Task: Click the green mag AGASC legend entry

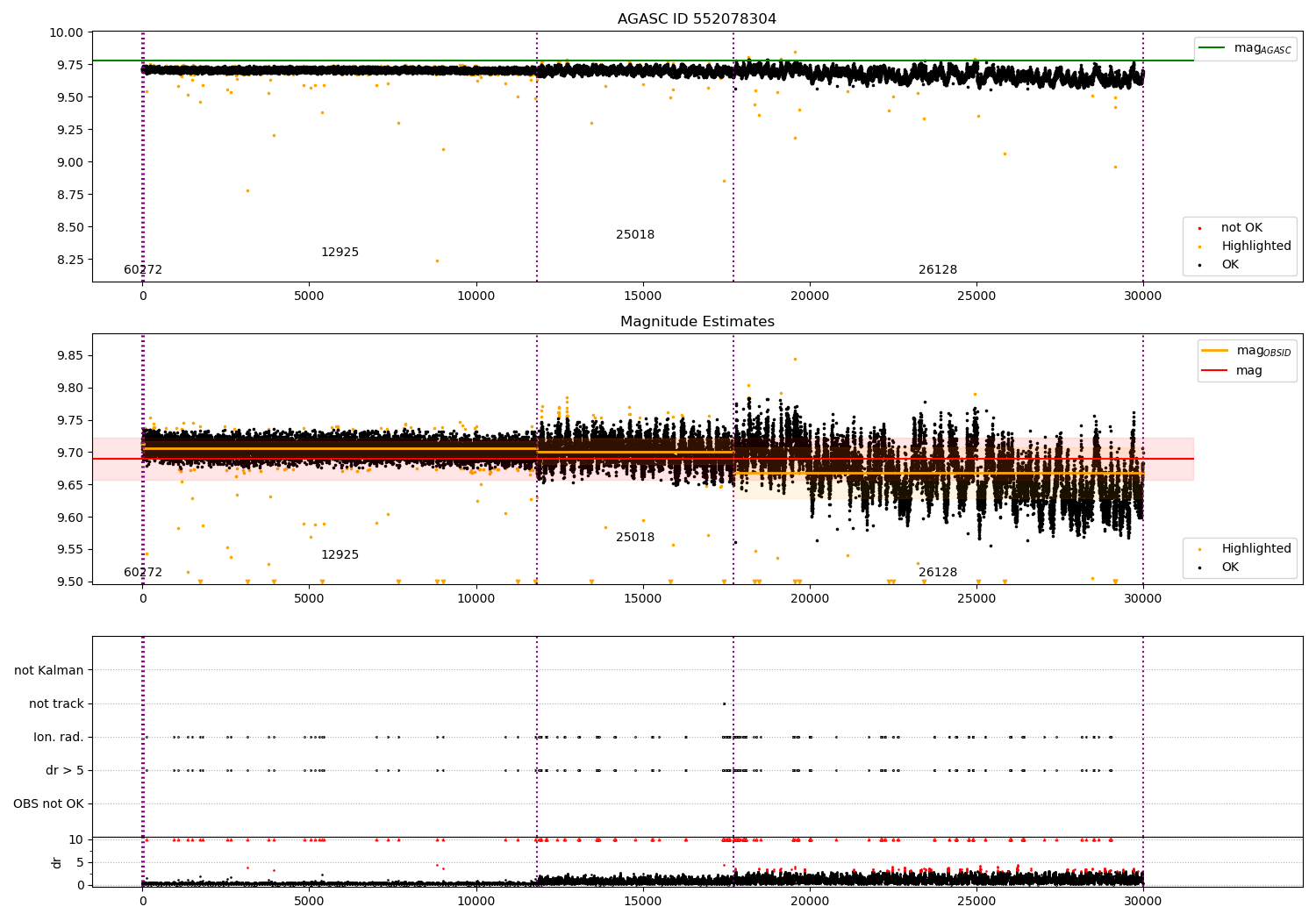Action: (1245, 48)
